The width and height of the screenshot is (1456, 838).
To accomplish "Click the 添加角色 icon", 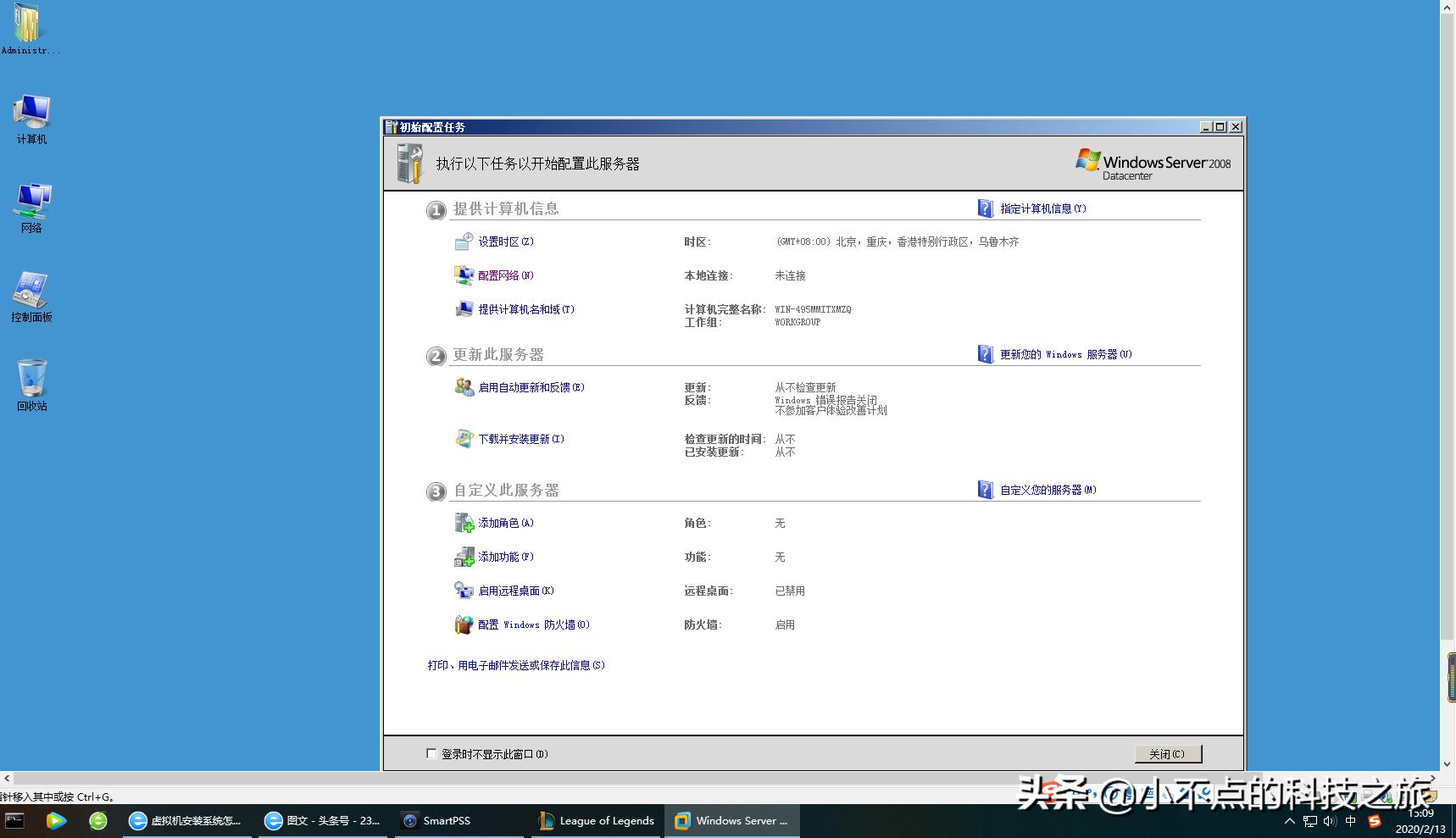I will 464,524.
